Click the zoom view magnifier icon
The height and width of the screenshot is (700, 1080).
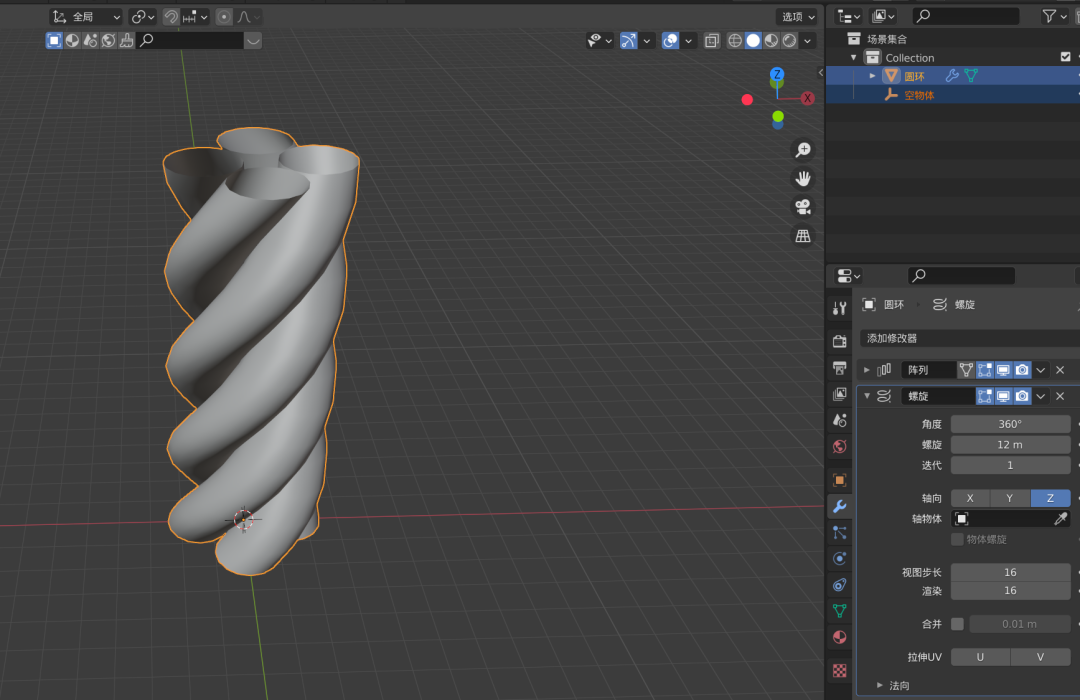click(x=802, y=150)
